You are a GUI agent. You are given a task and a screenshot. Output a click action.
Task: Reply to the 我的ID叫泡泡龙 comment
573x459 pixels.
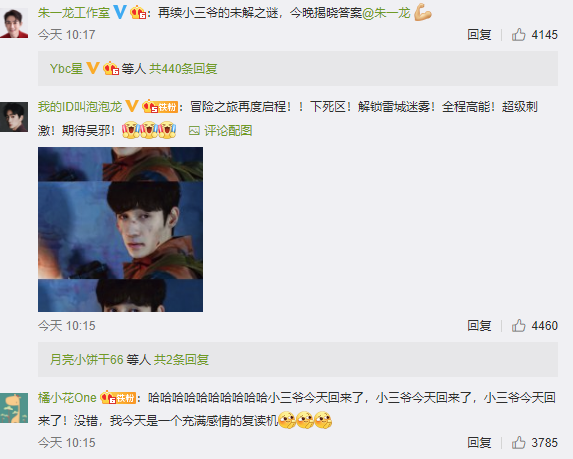(x=479, y=326)
